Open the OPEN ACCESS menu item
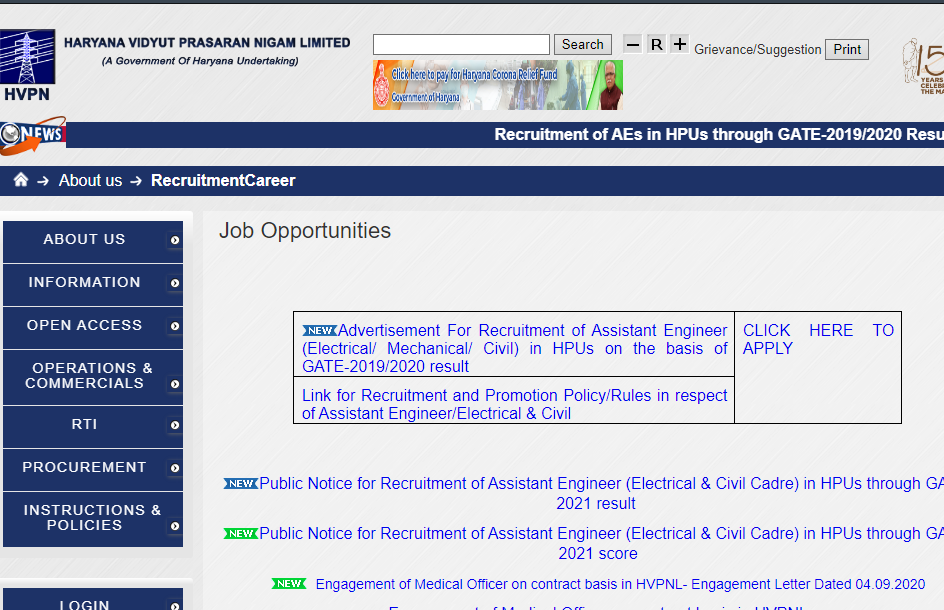 click(93, 327)
